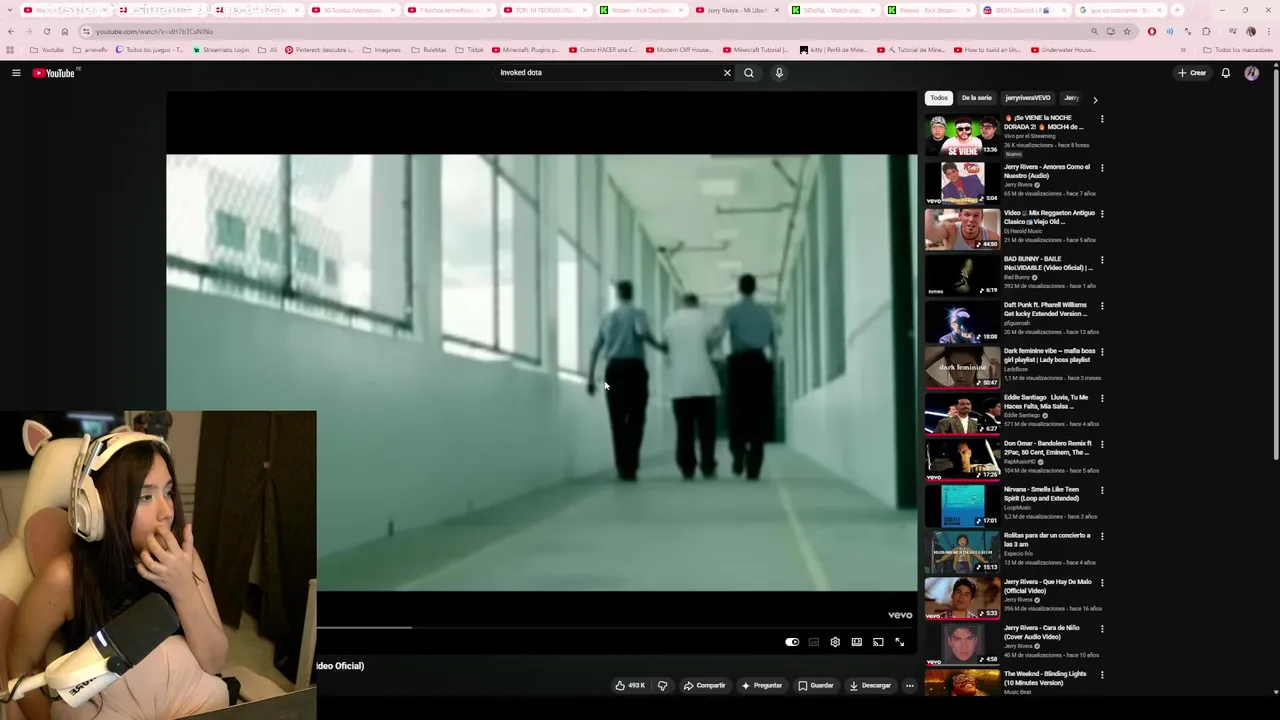This screenshot has width=1280, height=720.
Task: Show more chips with right arrow
Action: [x=1095, y=100]
